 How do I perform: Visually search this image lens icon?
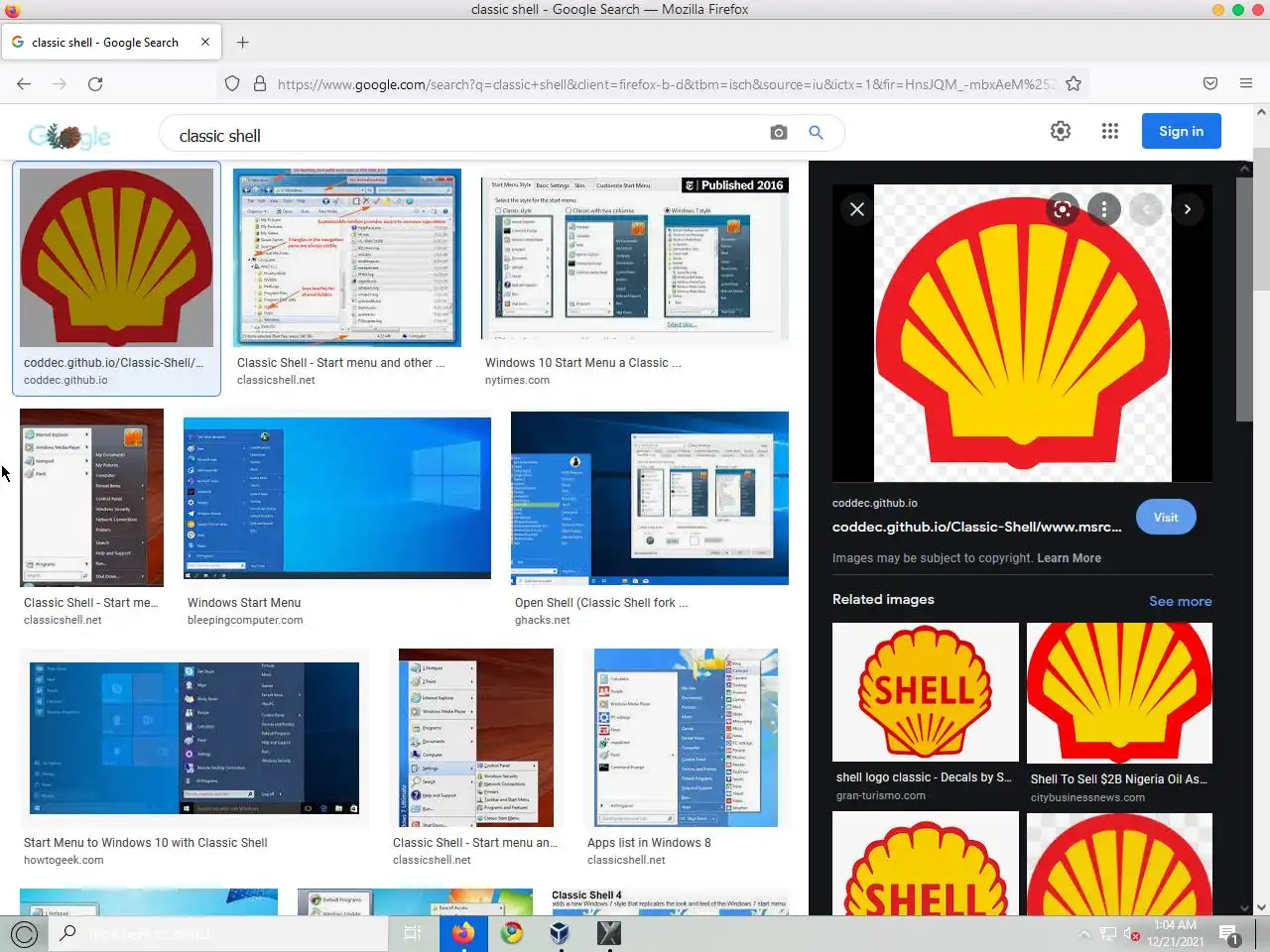[1062, 209]
